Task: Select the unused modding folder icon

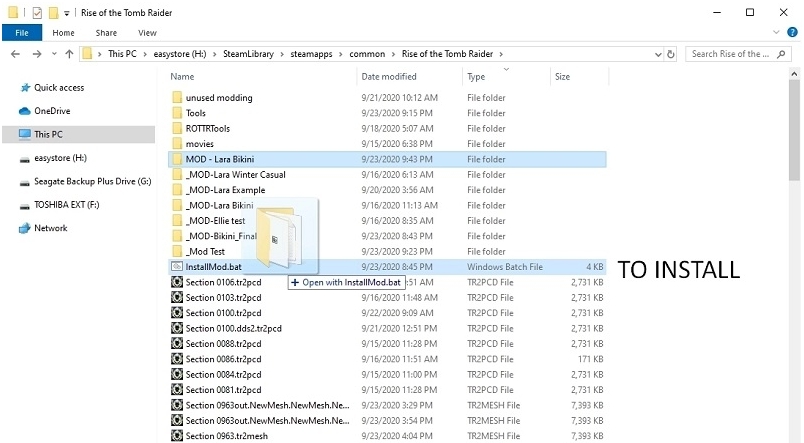Action: (177, 97)
